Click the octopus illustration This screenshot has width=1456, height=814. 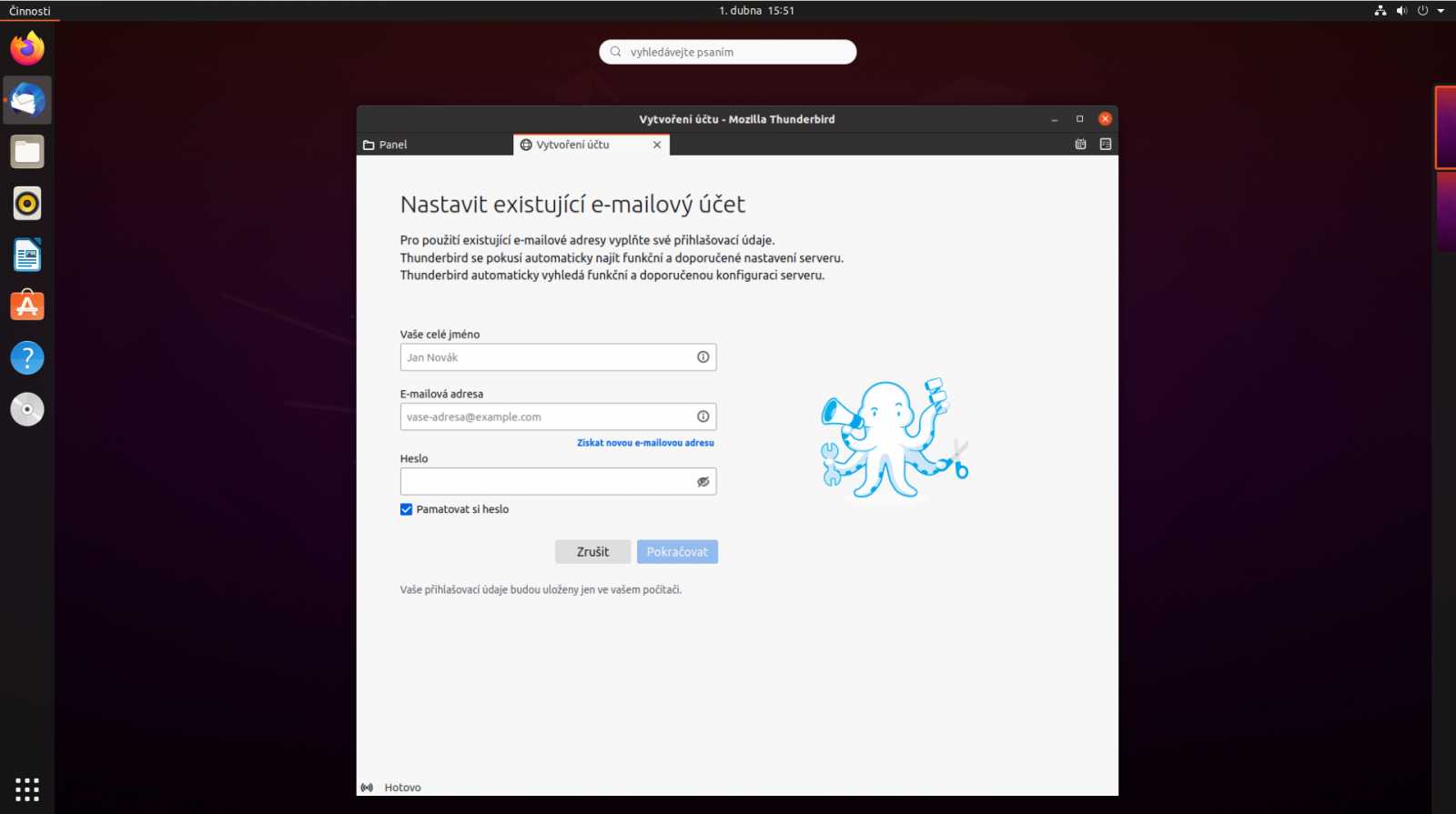point(895,439)
